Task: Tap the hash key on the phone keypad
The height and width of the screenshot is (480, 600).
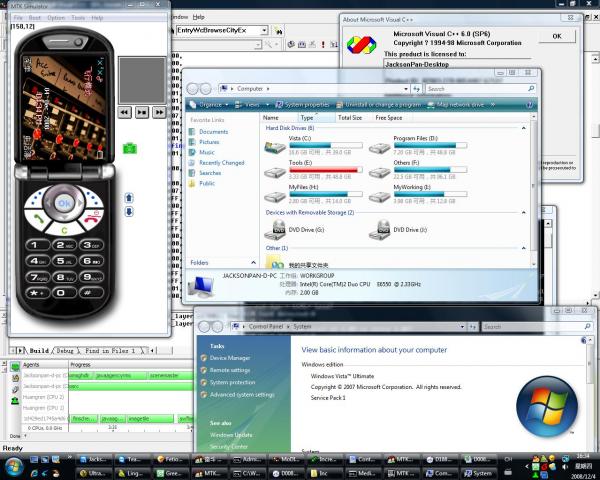Action: [91, 293]
